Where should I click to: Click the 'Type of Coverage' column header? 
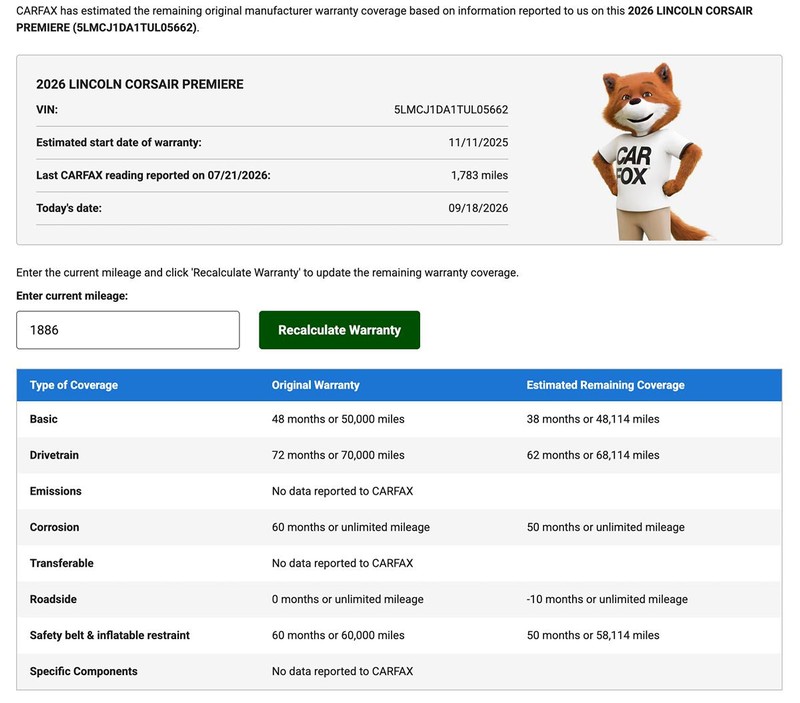73,385
